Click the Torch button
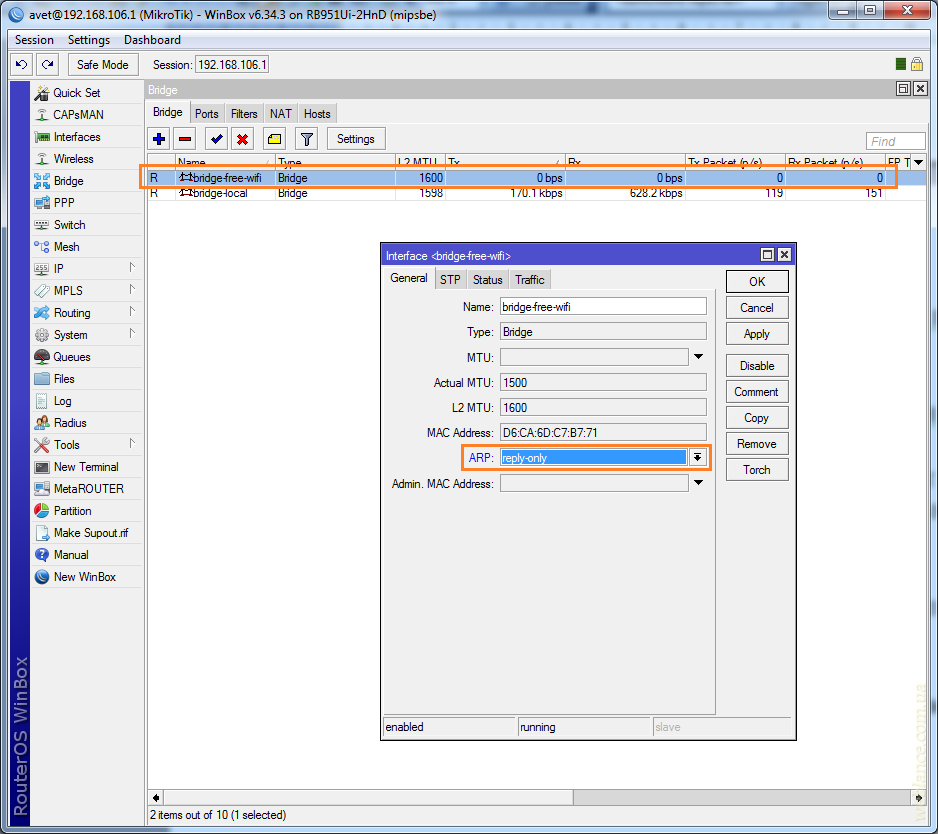 click(757, 470)
